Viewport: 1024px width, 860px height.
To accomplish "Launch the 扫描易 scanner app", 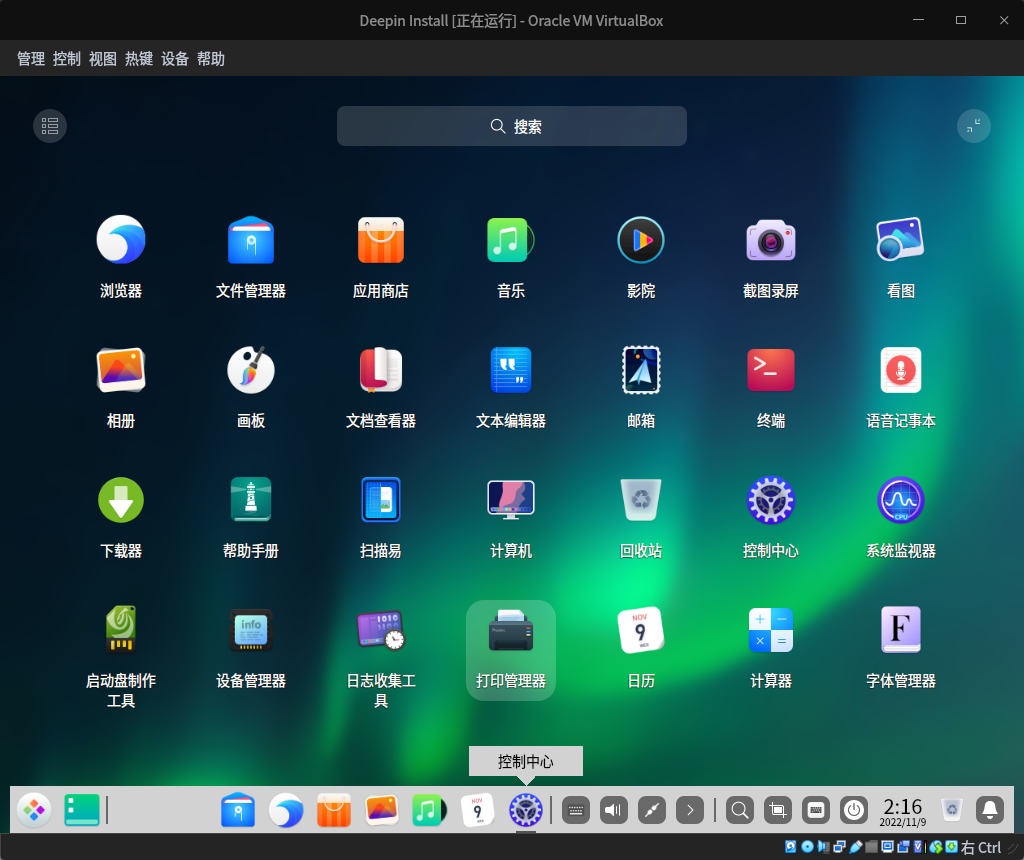I will click(381, 500).
